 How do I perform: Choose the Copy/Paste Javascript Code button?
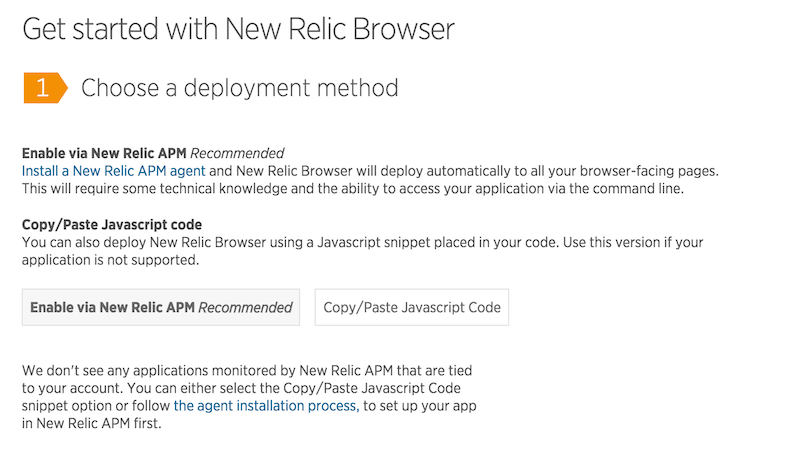click(412, 307)
